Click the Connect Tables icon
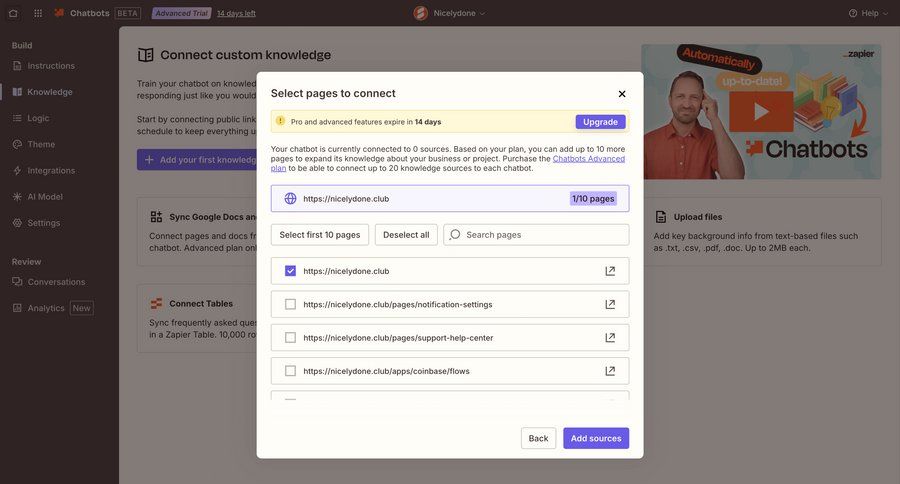The image size is (900, 484). click(156, 304)
